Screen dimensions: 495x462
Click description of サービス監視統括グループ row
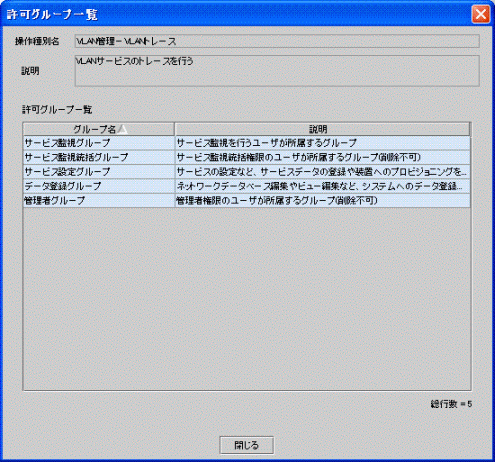point(323,157)
